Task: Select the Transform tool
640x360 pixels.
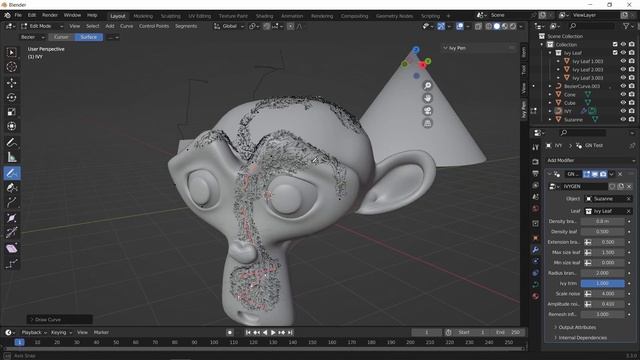Action: [x=11, y=126]
